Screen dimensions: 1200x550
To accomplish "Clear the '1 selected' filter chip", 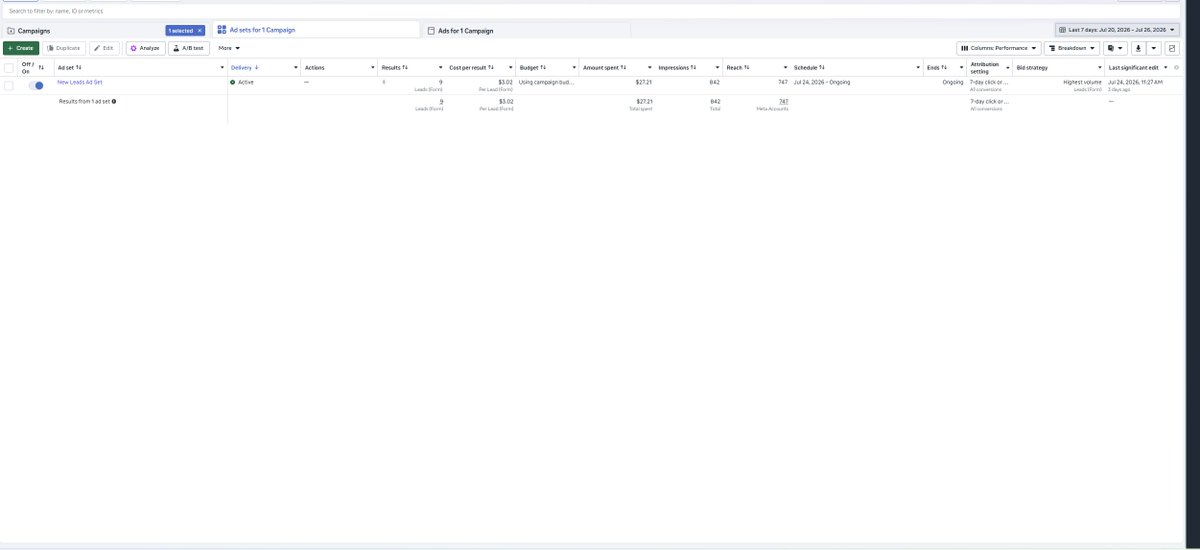I will tap(199, 31).
